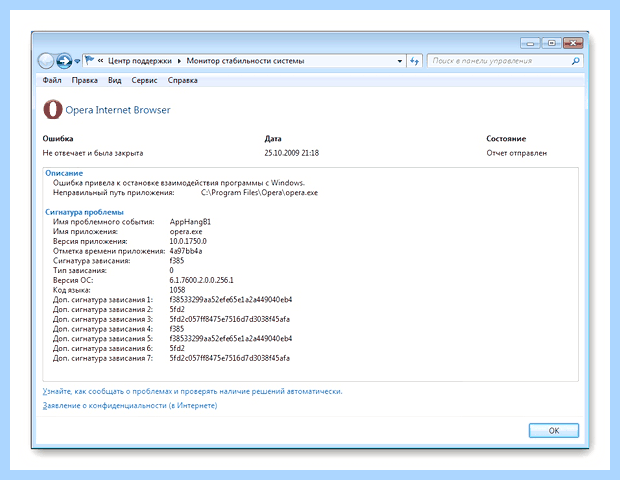Viewport: 620px width, 480px height.
Task: Maximize the window
Action: click(x=552, y=43)
